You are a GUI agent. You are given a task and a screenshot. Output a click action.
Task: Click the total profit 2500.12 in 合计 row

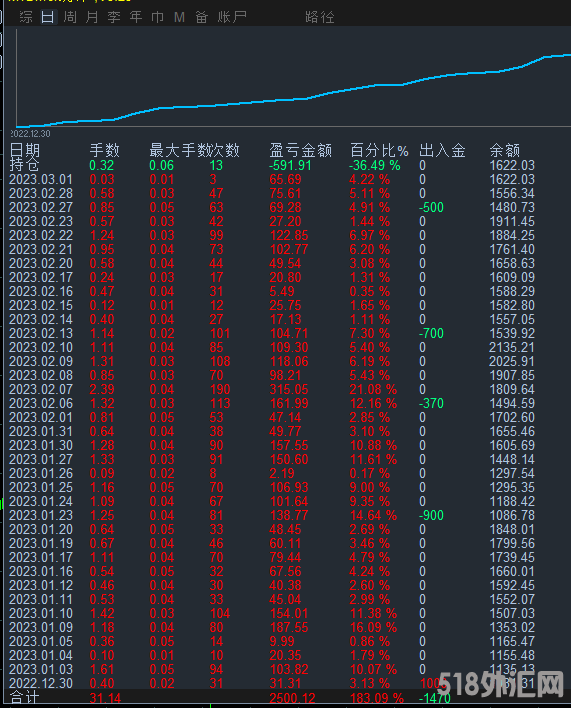coord(292,699)
